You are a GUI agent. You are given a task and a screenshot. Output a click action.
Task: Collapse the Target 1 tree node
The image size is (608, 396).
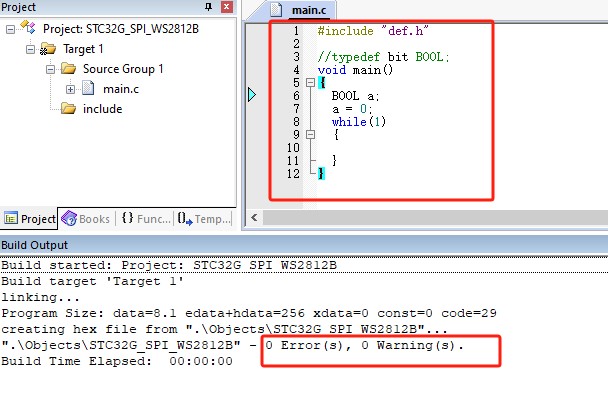coord(30,49)
